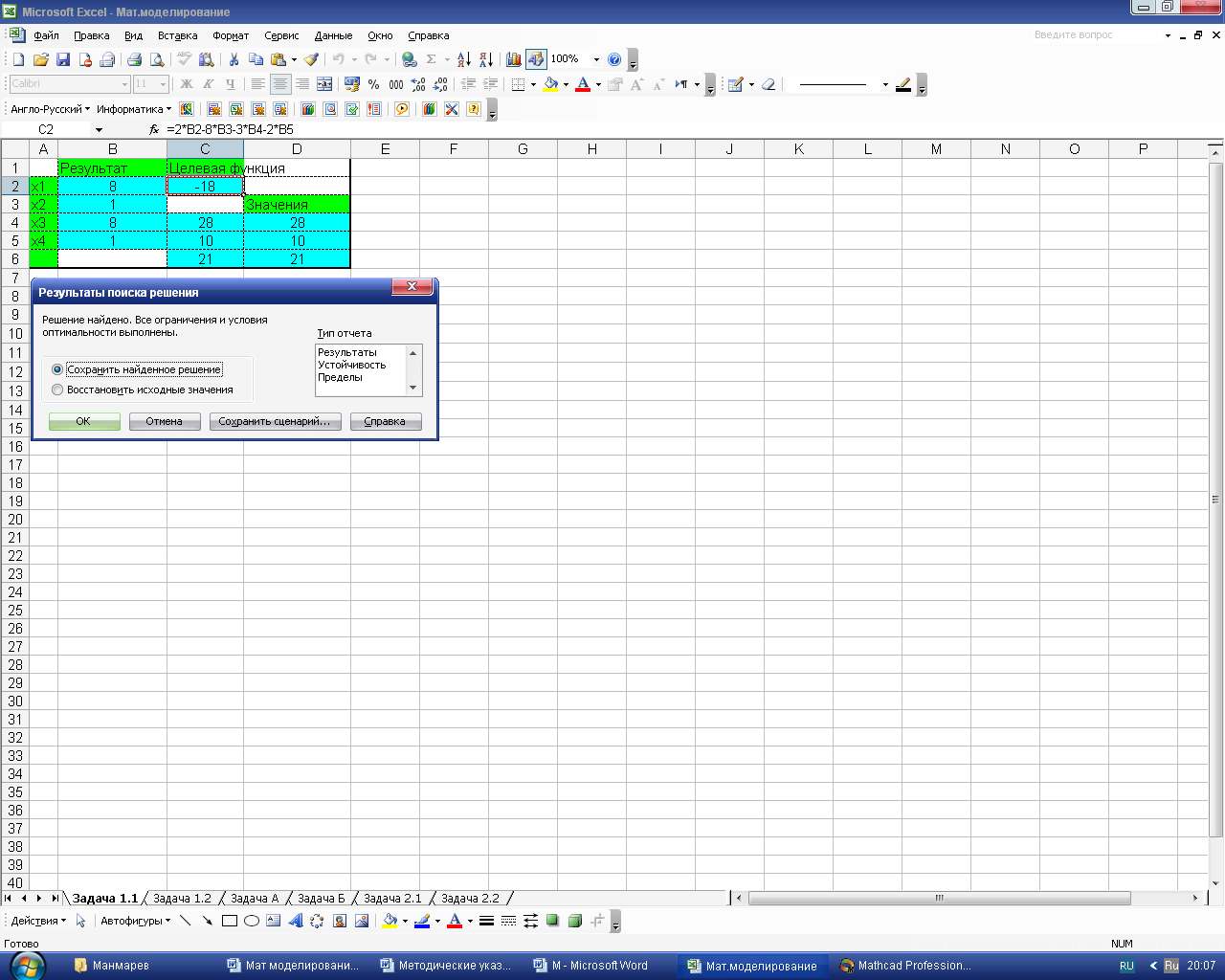This screenshot has height=980, width=1225.
Task: Open the Вставка menu
Action: [x=177, y=35]
